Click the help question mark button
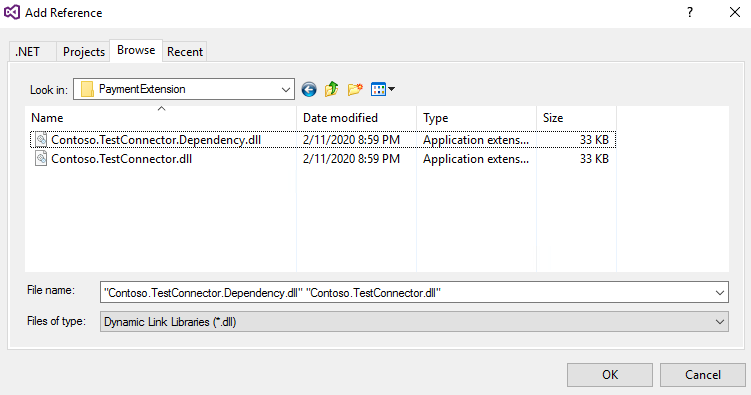Screen dimensions: 751x395 point(690,12)
